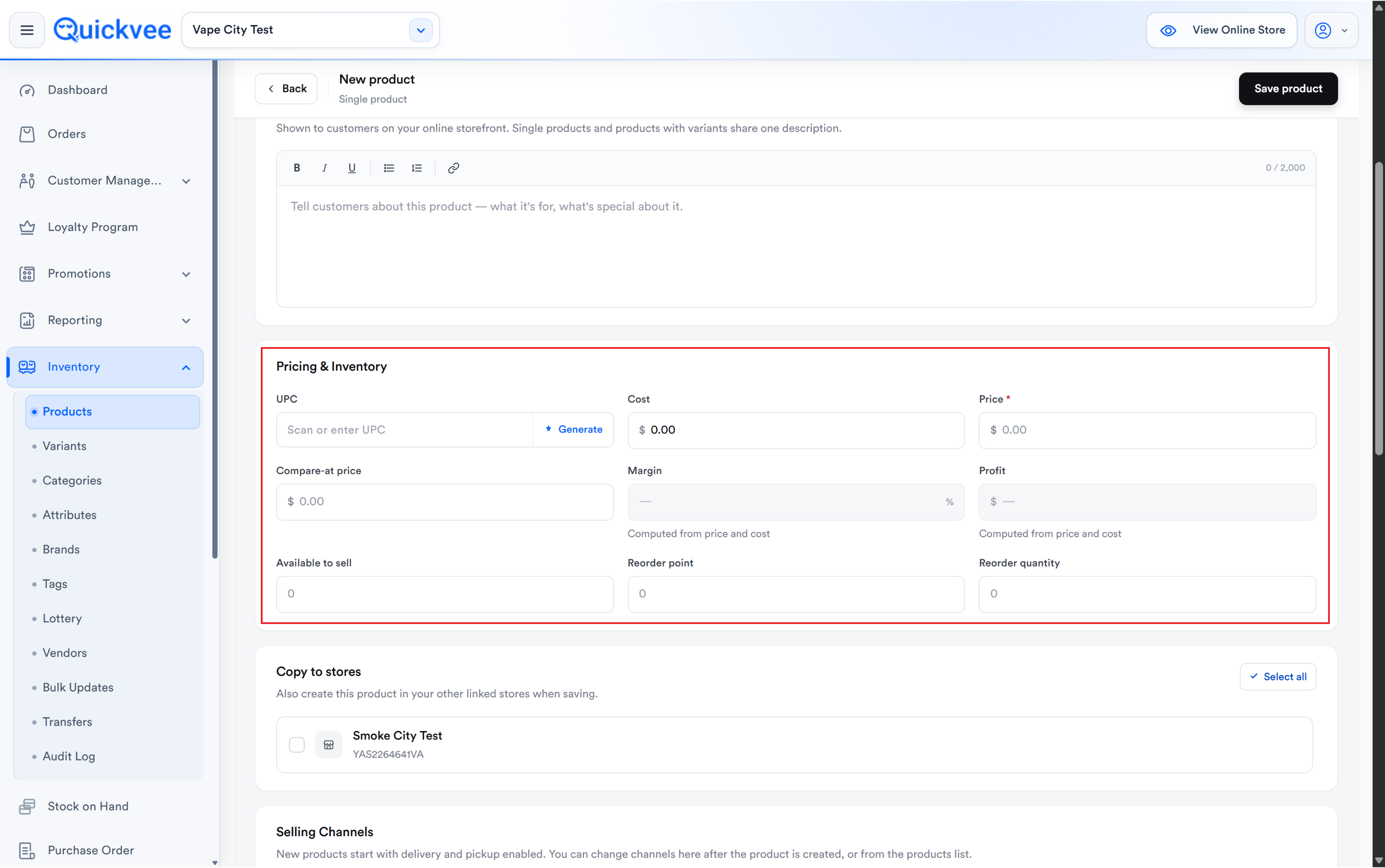Click the Stock on Hand icon
Viewport: 1385px width, 868px height.
tap(27, 807)
